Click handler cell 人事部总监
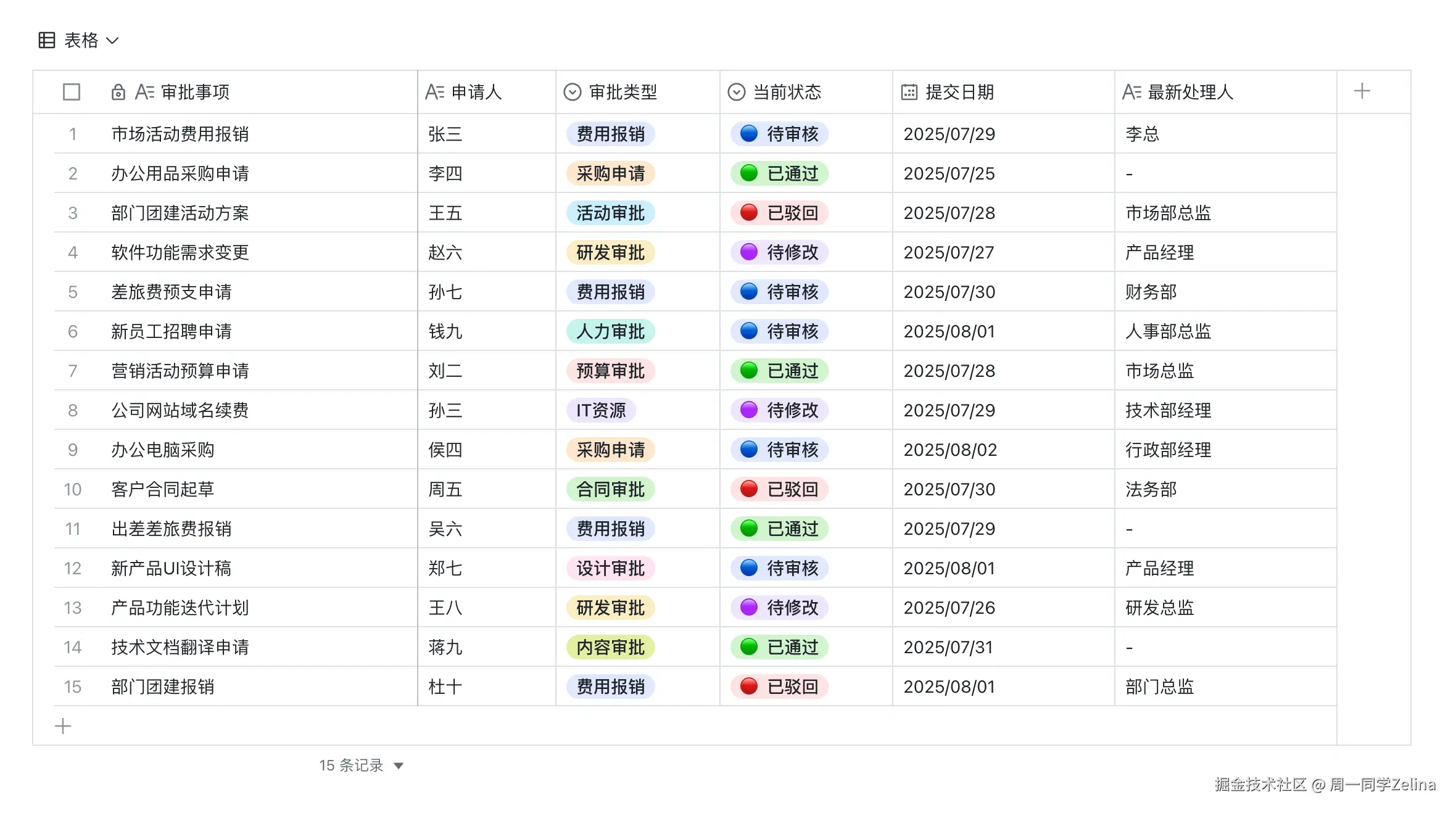This screenshot has width=1456, height=813. (x=1226, y=331)
